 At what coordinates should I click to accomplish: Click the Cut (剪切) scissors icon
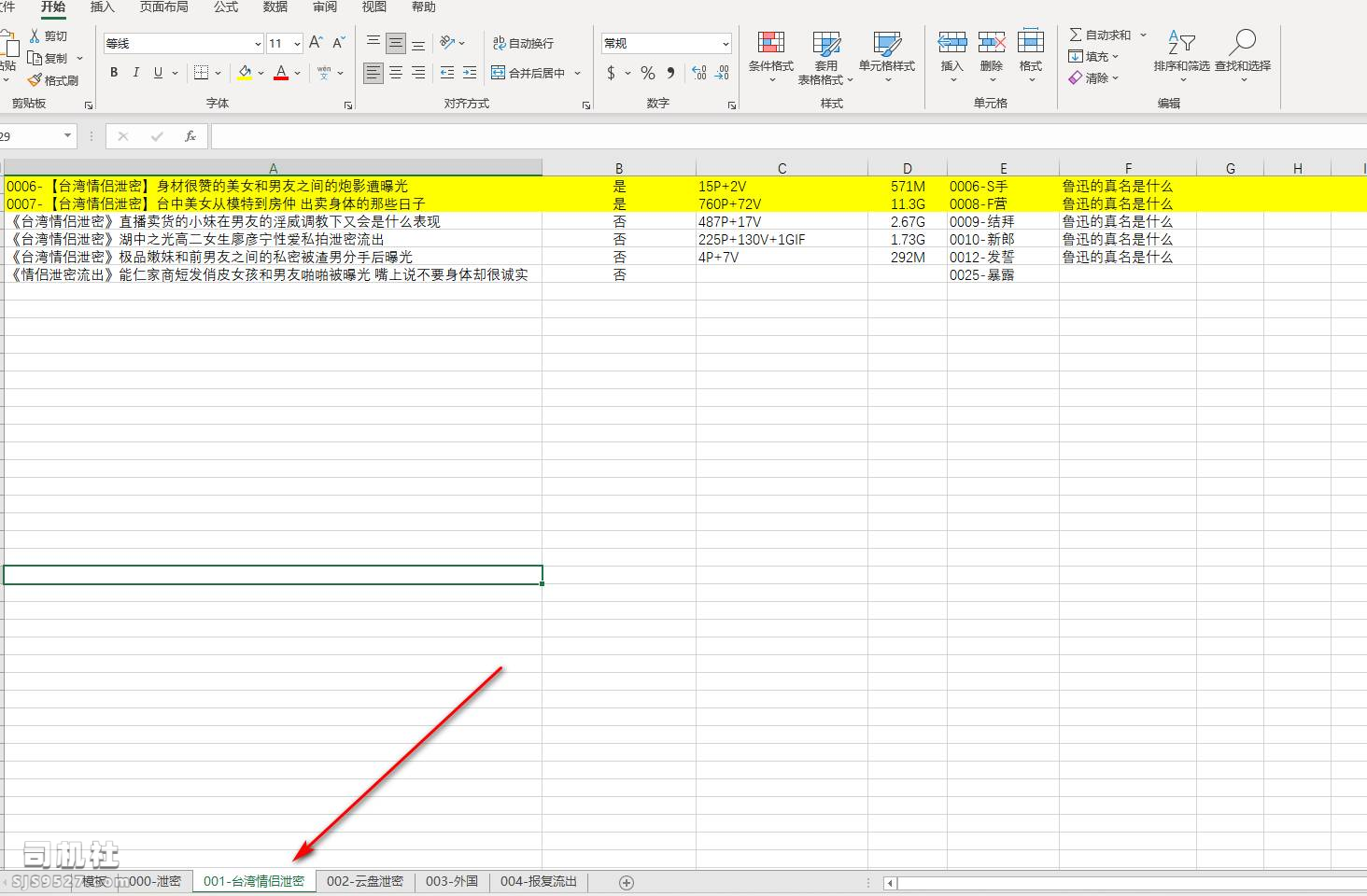[x=35, y=35]
